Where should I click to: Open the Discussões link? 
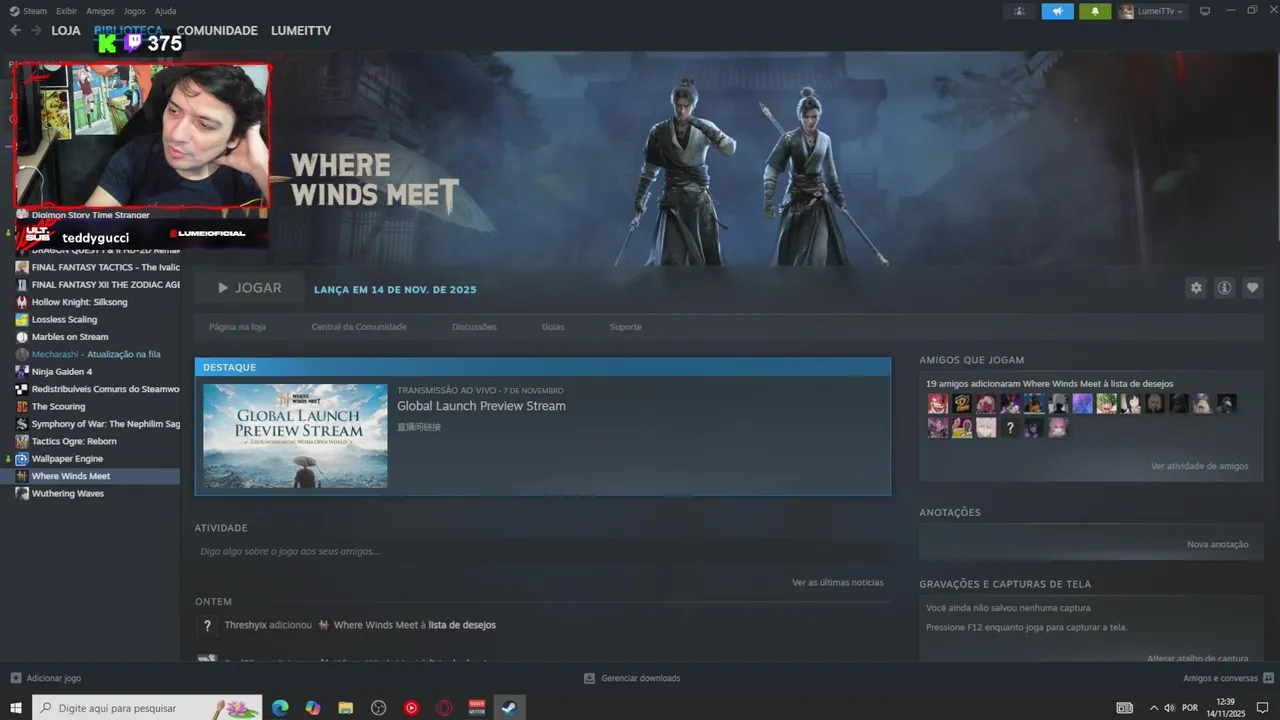[474, 327]
